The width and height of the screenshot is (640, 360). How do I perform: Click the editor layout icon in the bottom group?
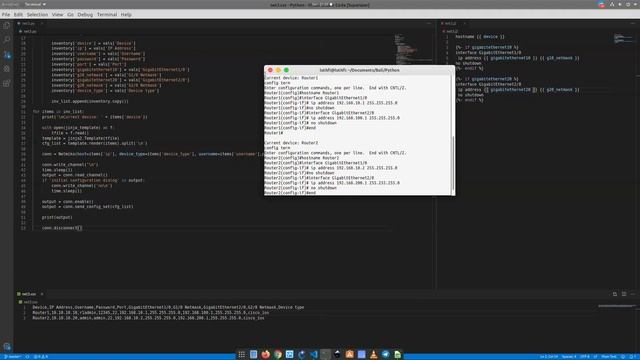click(624, 294)
